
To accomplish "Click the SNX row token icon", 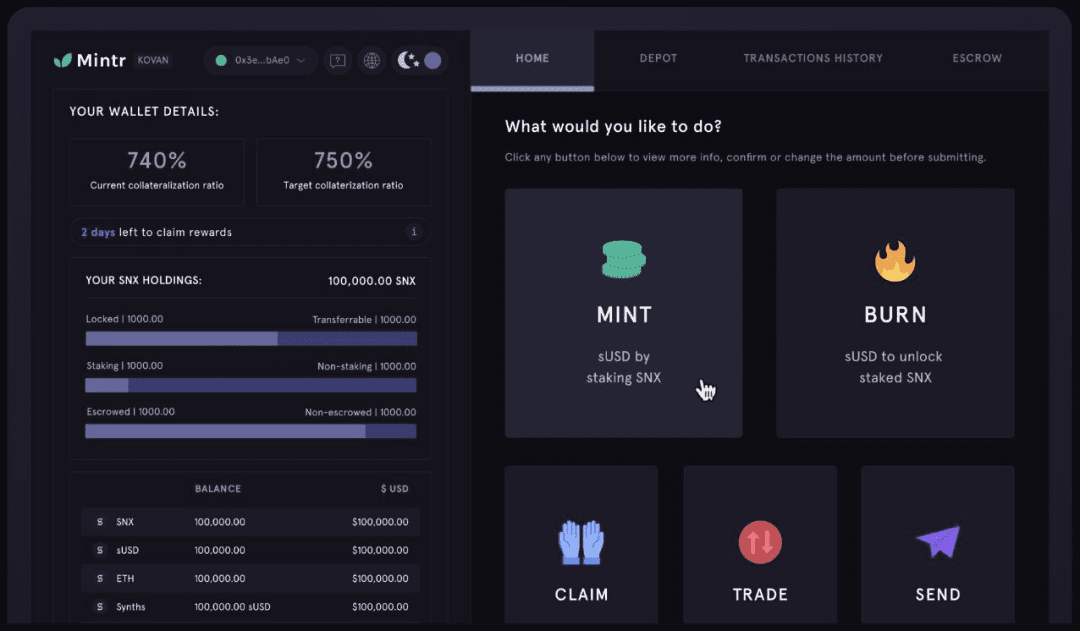I will [100, 521].
